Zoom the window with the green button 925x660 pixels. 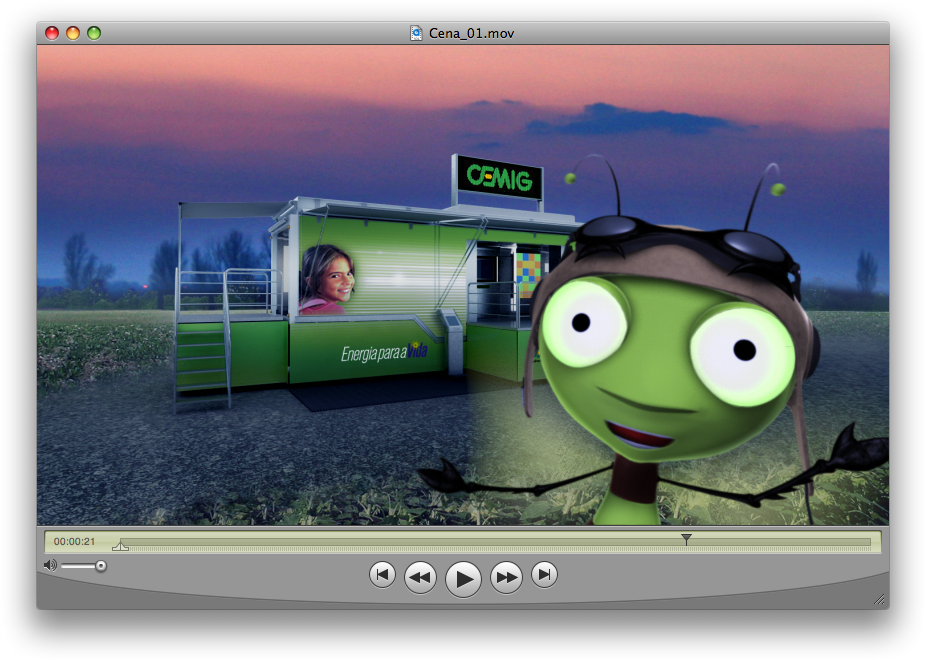[94, 33]
